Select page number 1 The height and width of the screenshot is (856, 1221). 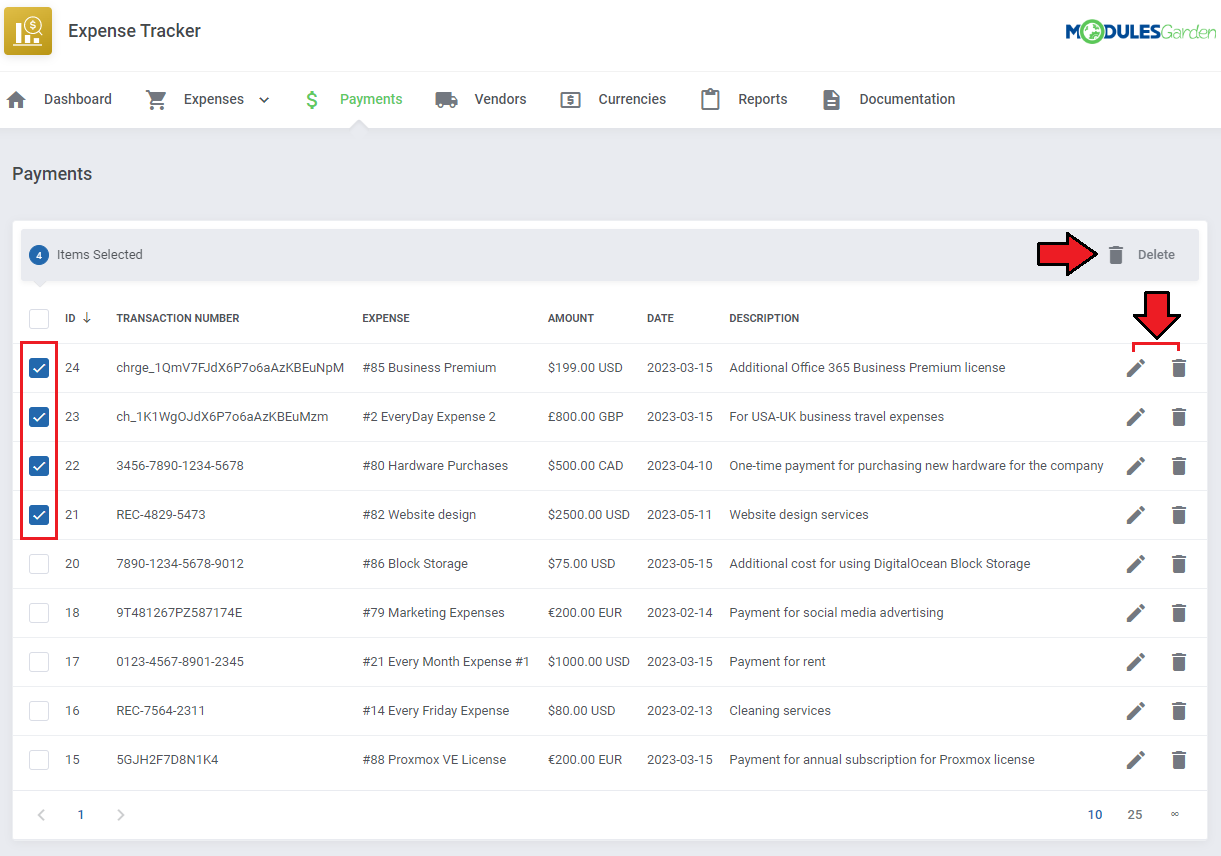(81, 815)
